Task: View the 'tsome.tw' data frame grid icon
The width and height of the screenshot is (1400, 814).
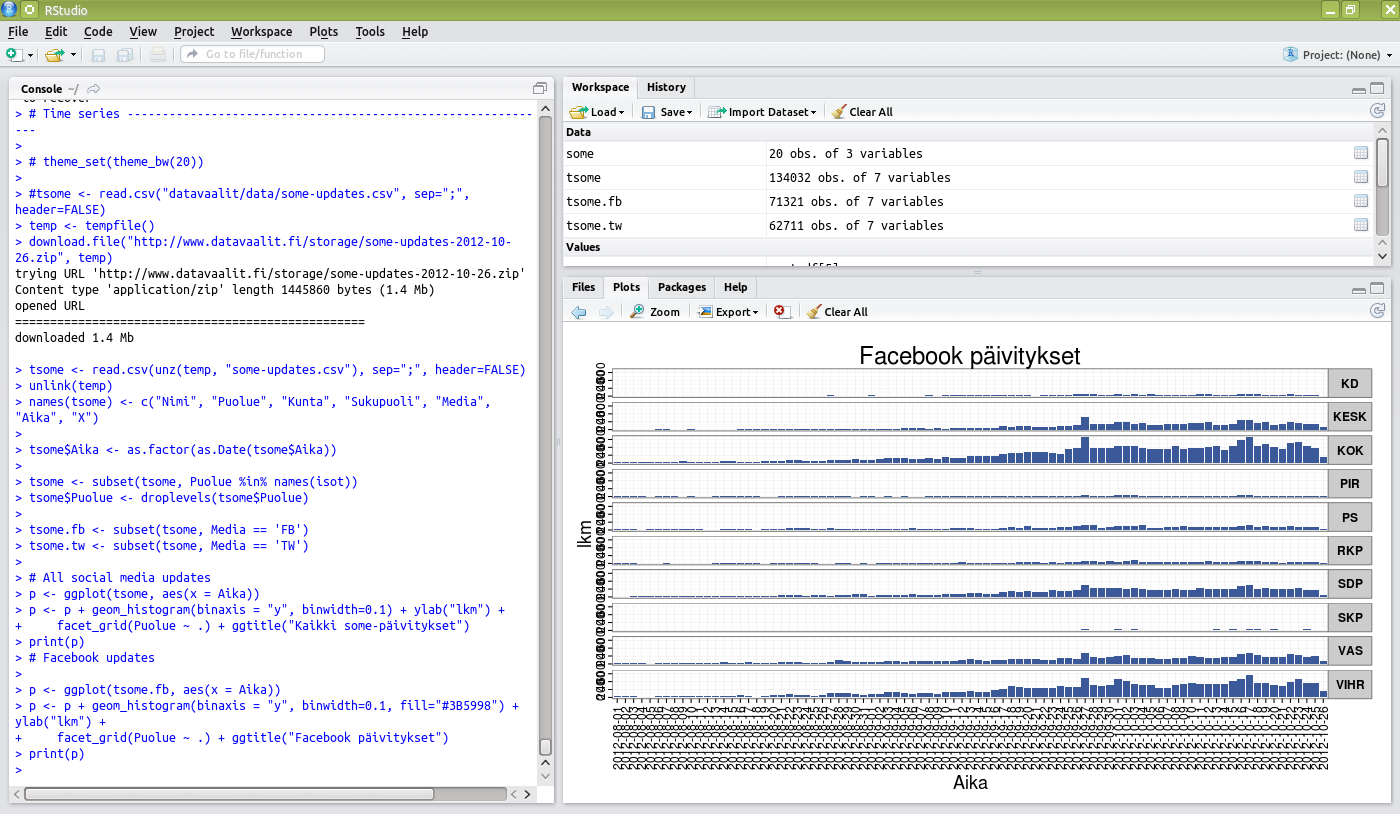Action: (x=1360, y=225)
